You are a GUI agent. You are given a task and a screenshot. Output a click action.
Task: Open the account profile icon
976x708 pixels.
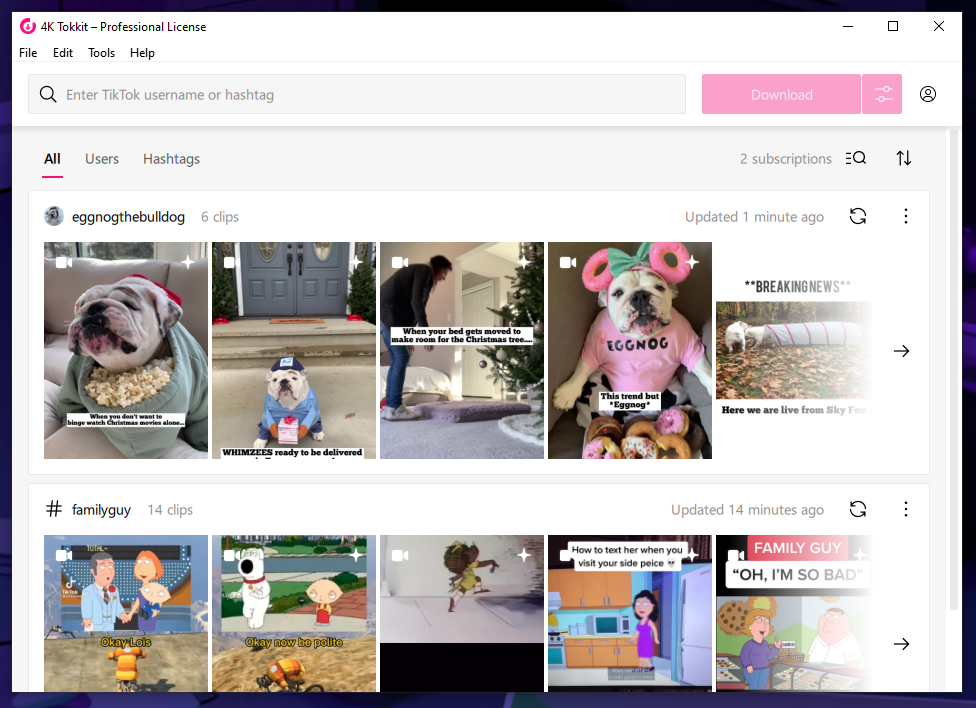point(928,95)
